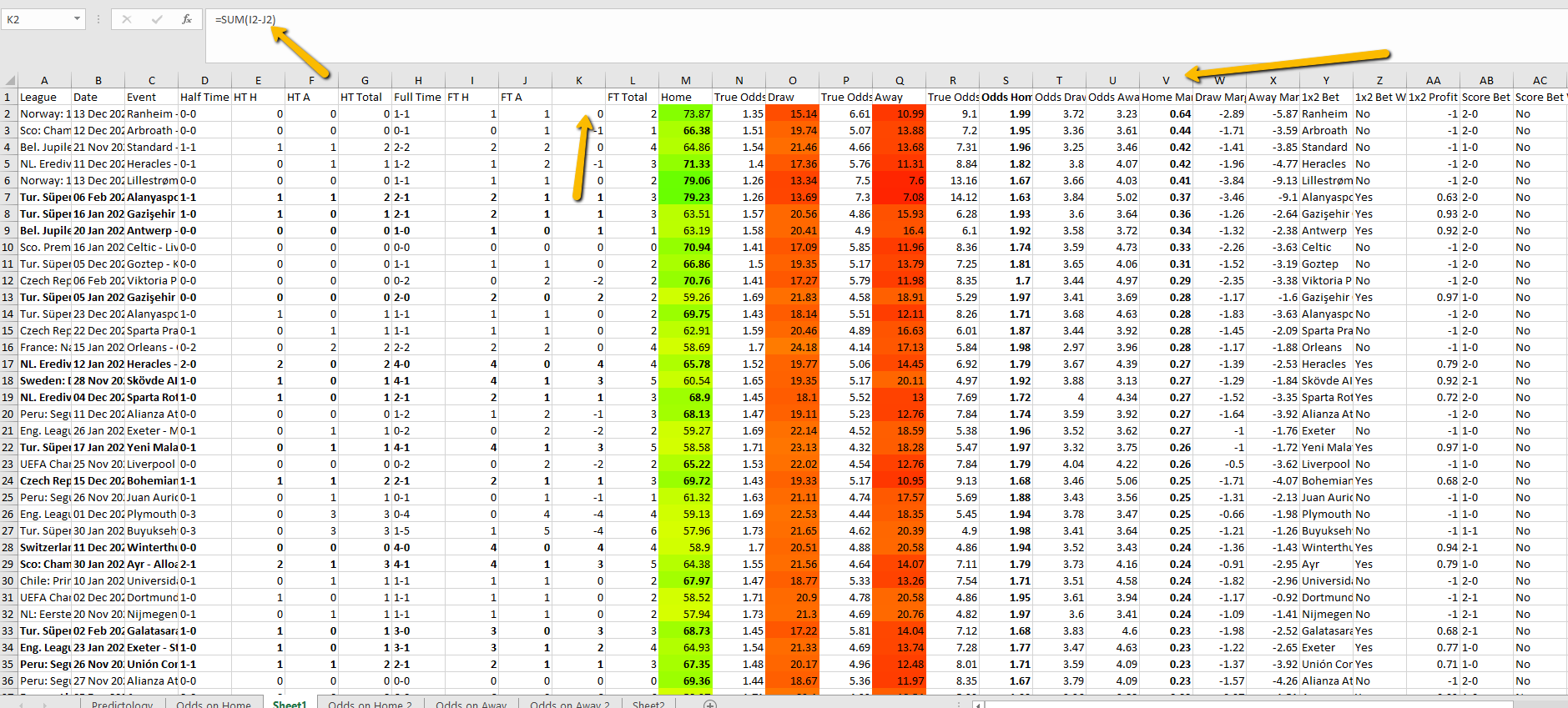
Task: Click the Name Box showing K2
Action: tap(43, 19)
